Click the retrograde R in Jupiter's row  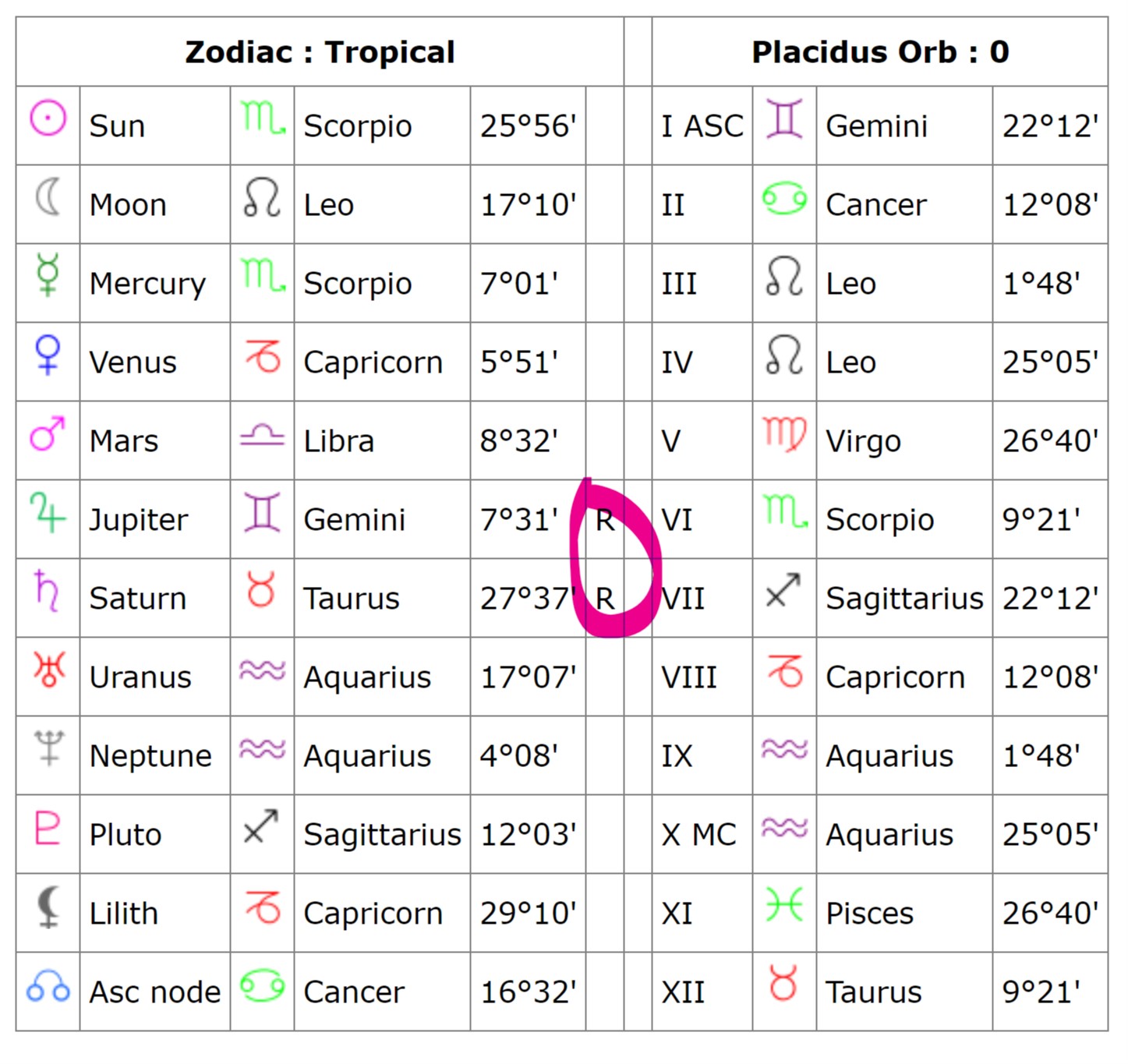(x=605, y=521)
